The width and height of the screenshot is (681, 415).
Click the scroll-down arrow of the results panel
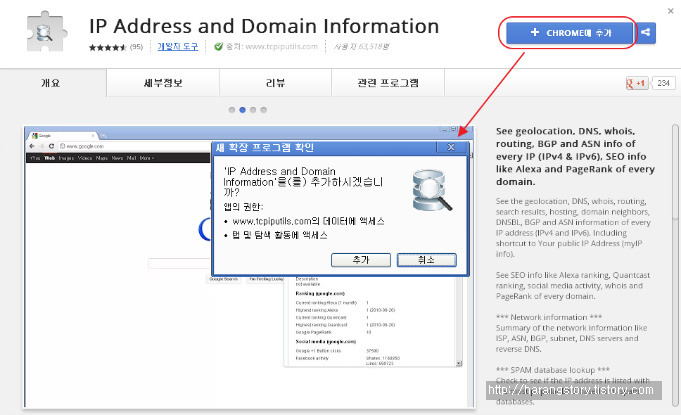[x=459, y=363]
